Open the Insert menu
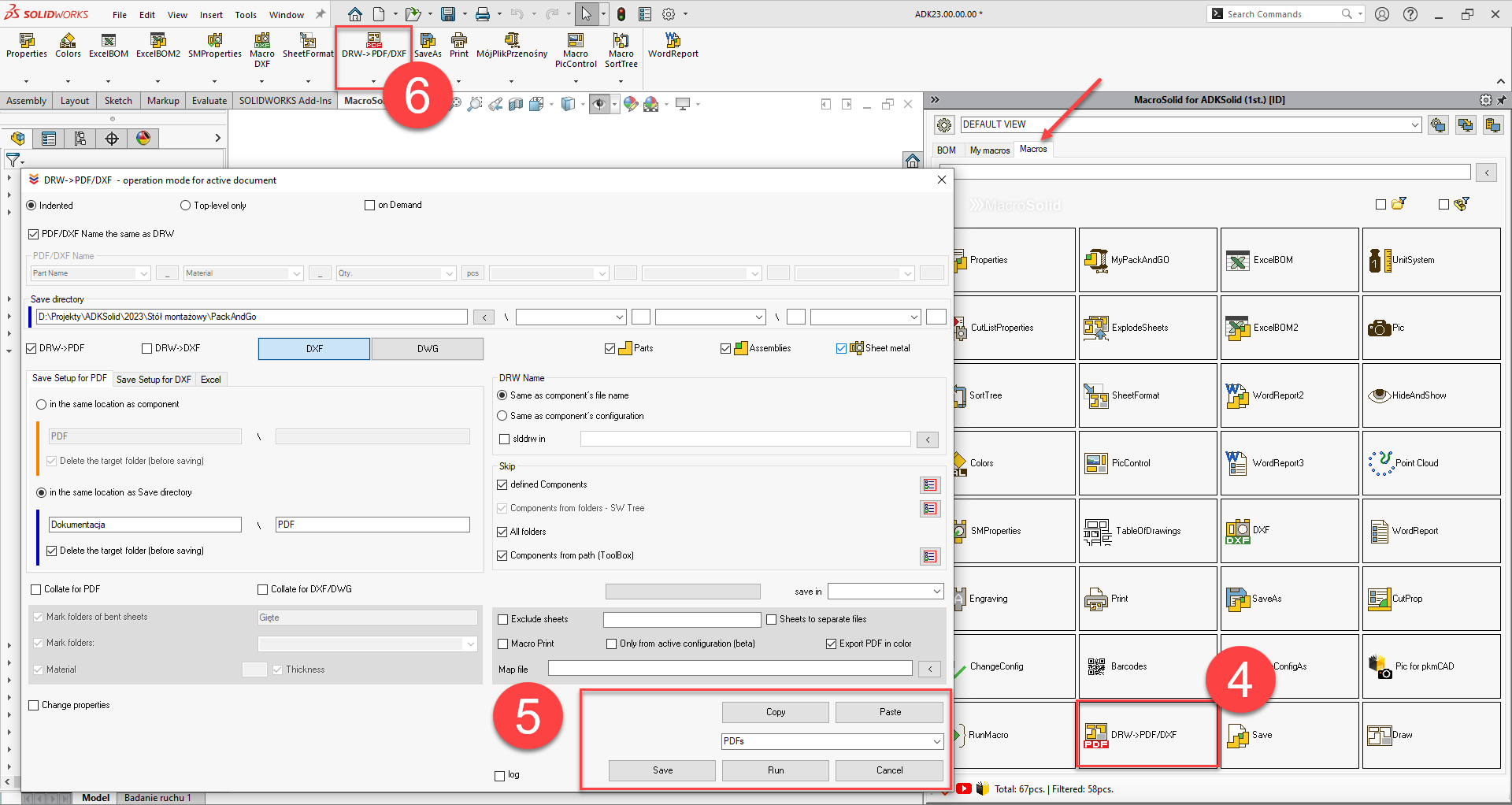This screenshot has width=1512, height=805. 211,15
